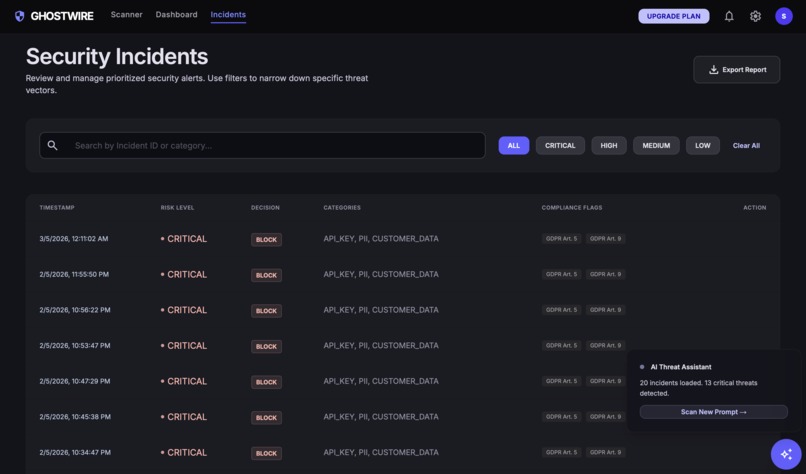Image resolution: width=806 pixels, height=474 pixels.
Task: Click GDPR Art. 5 flag in 12:11:02 AM row
Action: click(x=561, y=239)
